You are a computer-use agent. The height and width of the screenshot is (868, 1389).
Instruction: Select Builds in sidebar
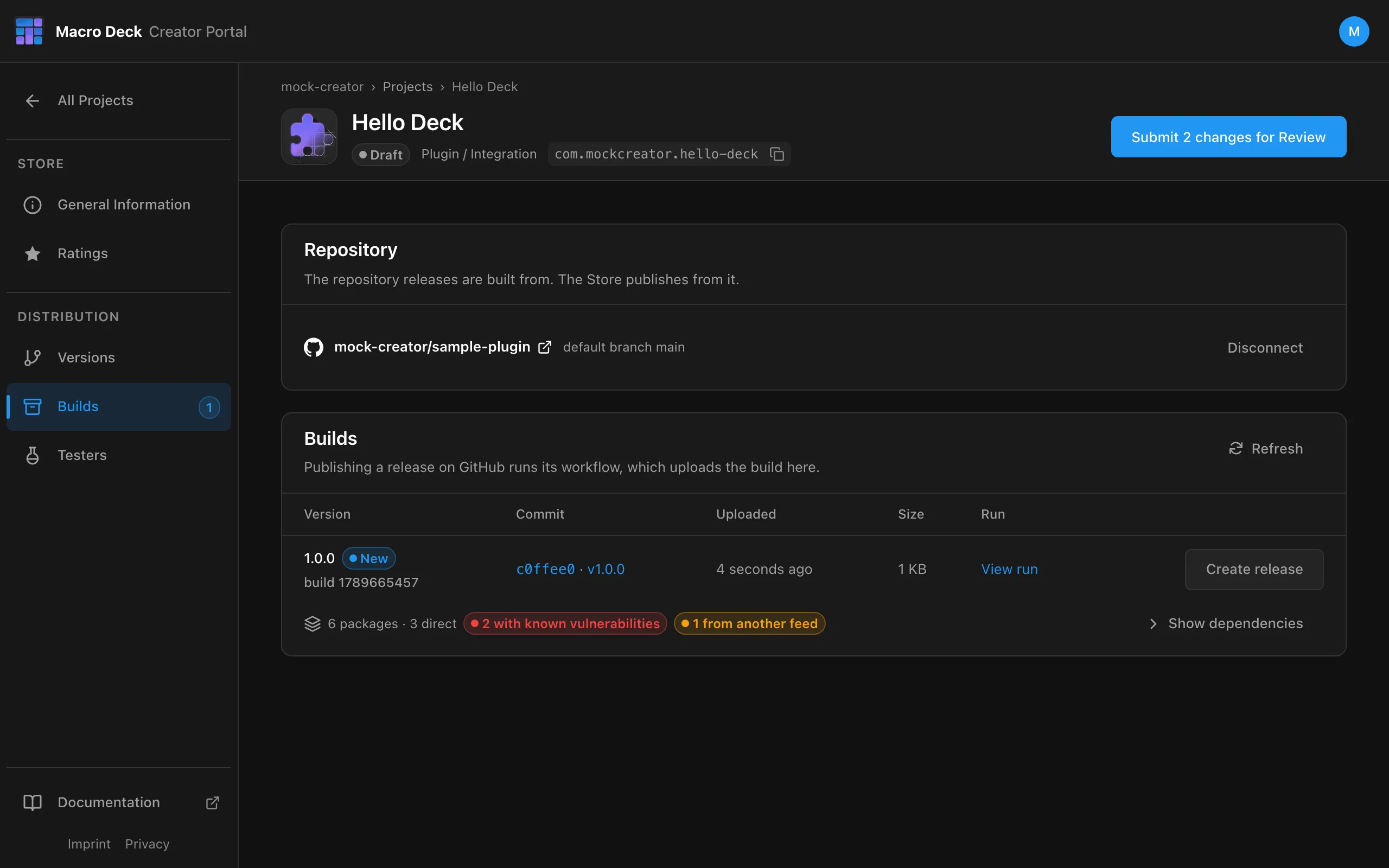point(119,406)
